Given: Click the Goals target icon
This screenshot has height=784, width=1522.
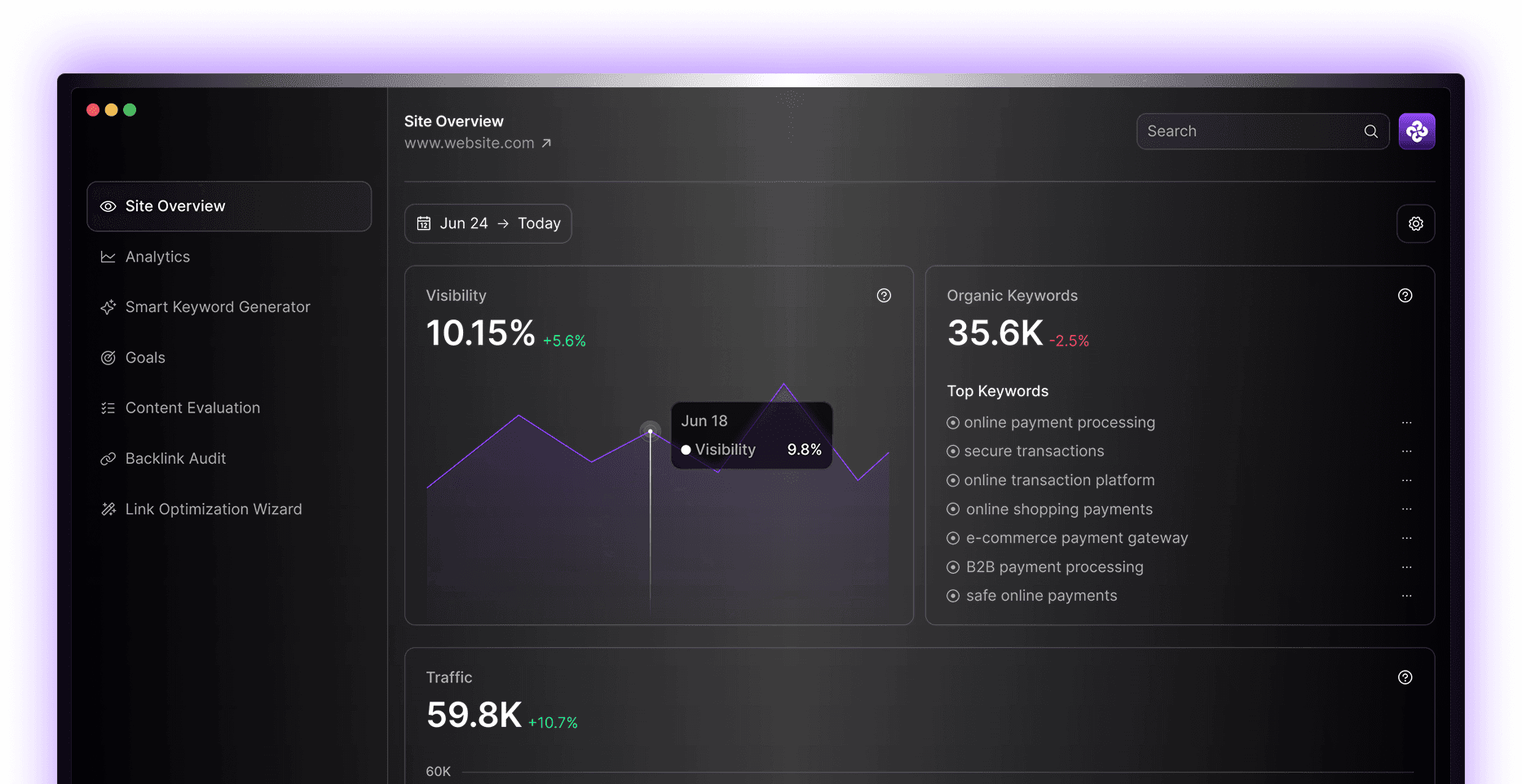Looking at the screenshot, I should click(108, 358).
